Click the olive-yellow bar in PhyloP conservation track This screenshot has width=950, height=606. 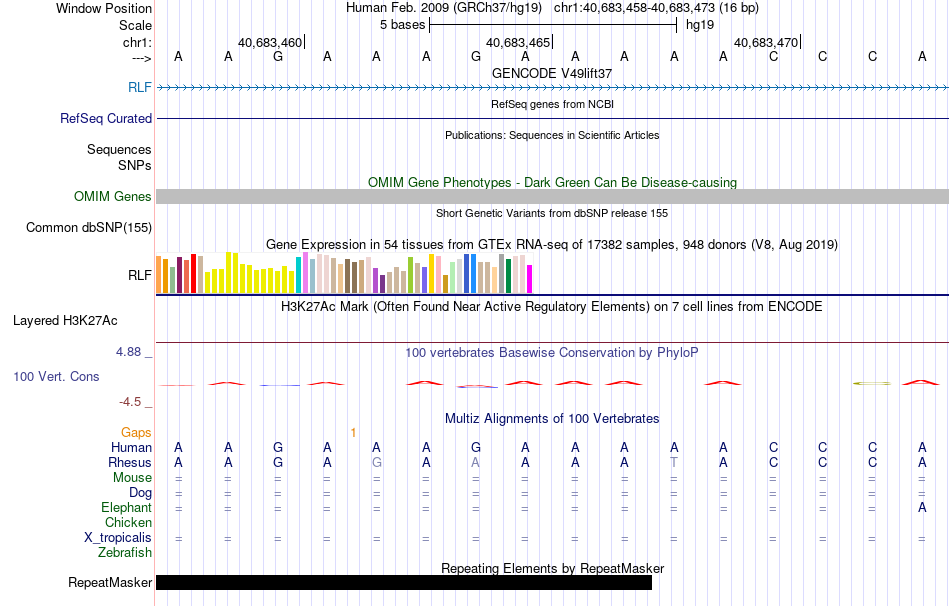tap(872, 384)
